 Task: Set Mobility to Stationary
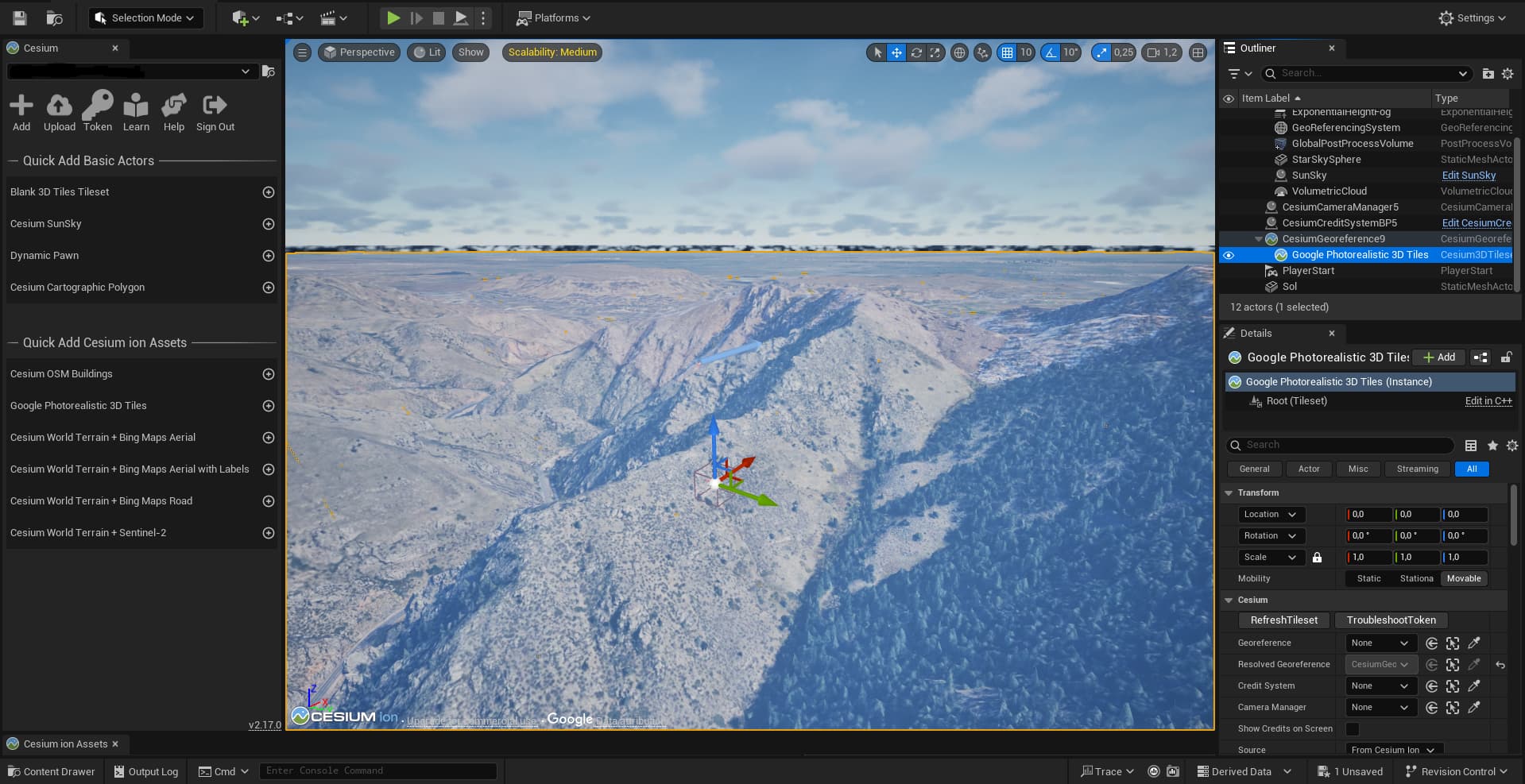tap(1416, 579)
